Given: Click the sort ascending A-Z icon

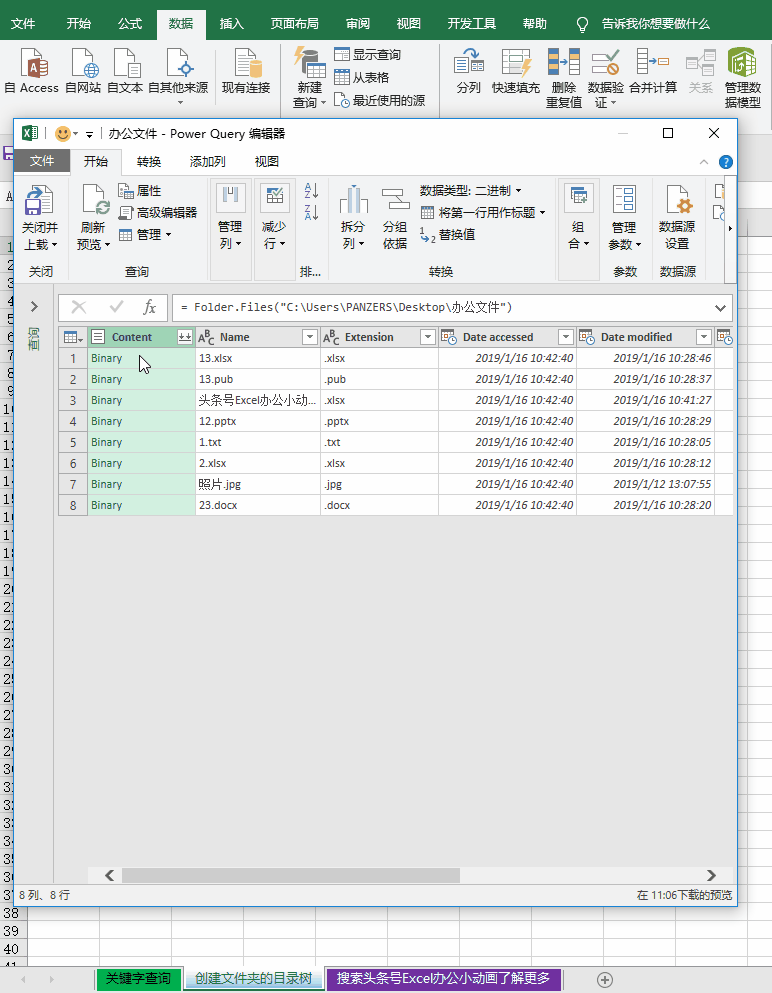Looking at the screenshot, I should pos(311,190).
